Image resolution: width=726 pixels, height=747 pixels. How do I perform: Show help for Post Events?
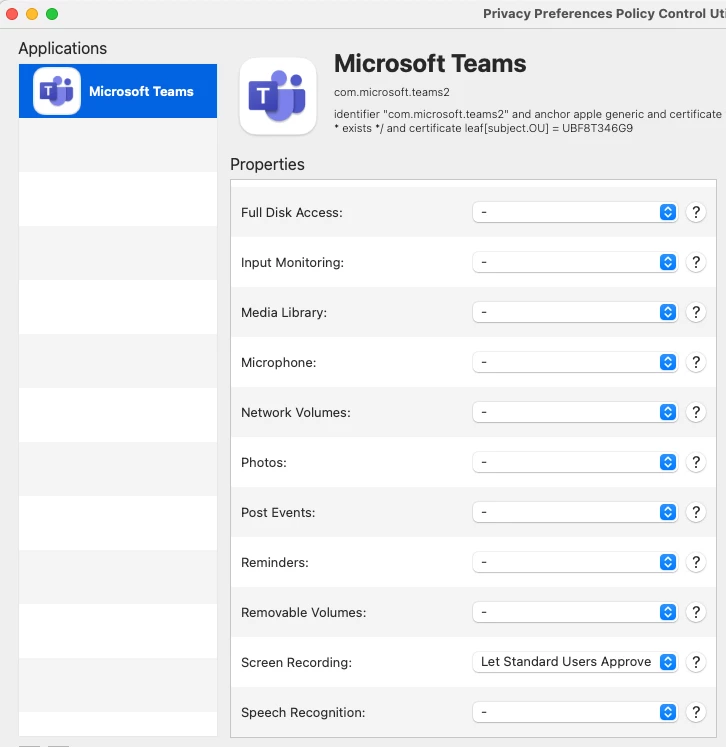696,512
